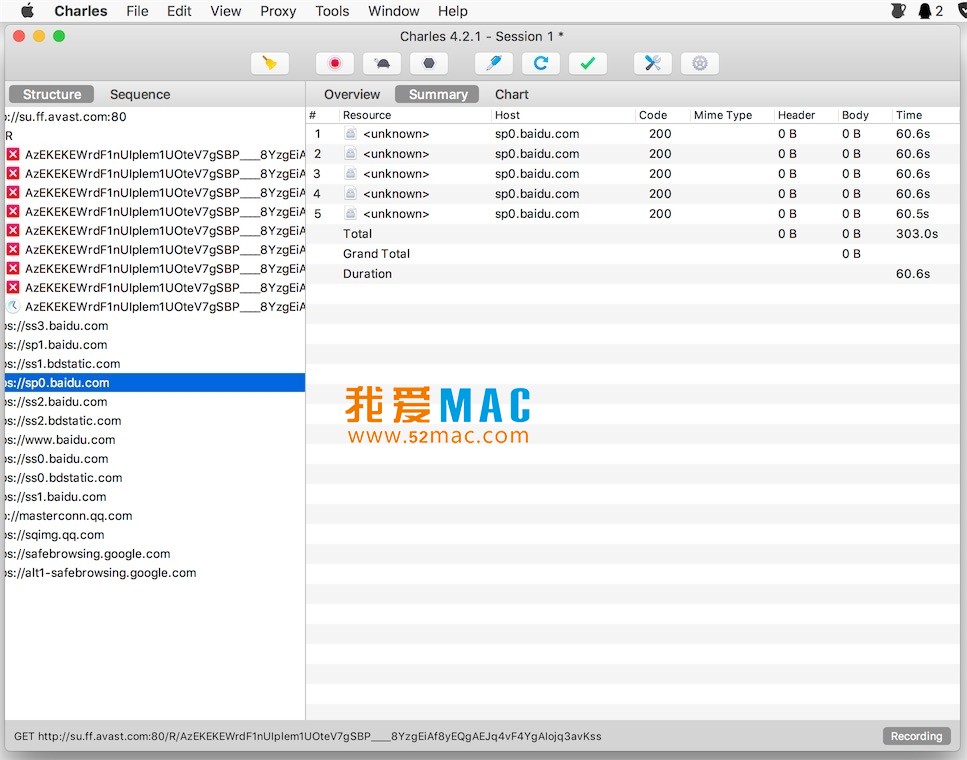Click the Duration row in summary
967x760 pixels.
(633, 274)
